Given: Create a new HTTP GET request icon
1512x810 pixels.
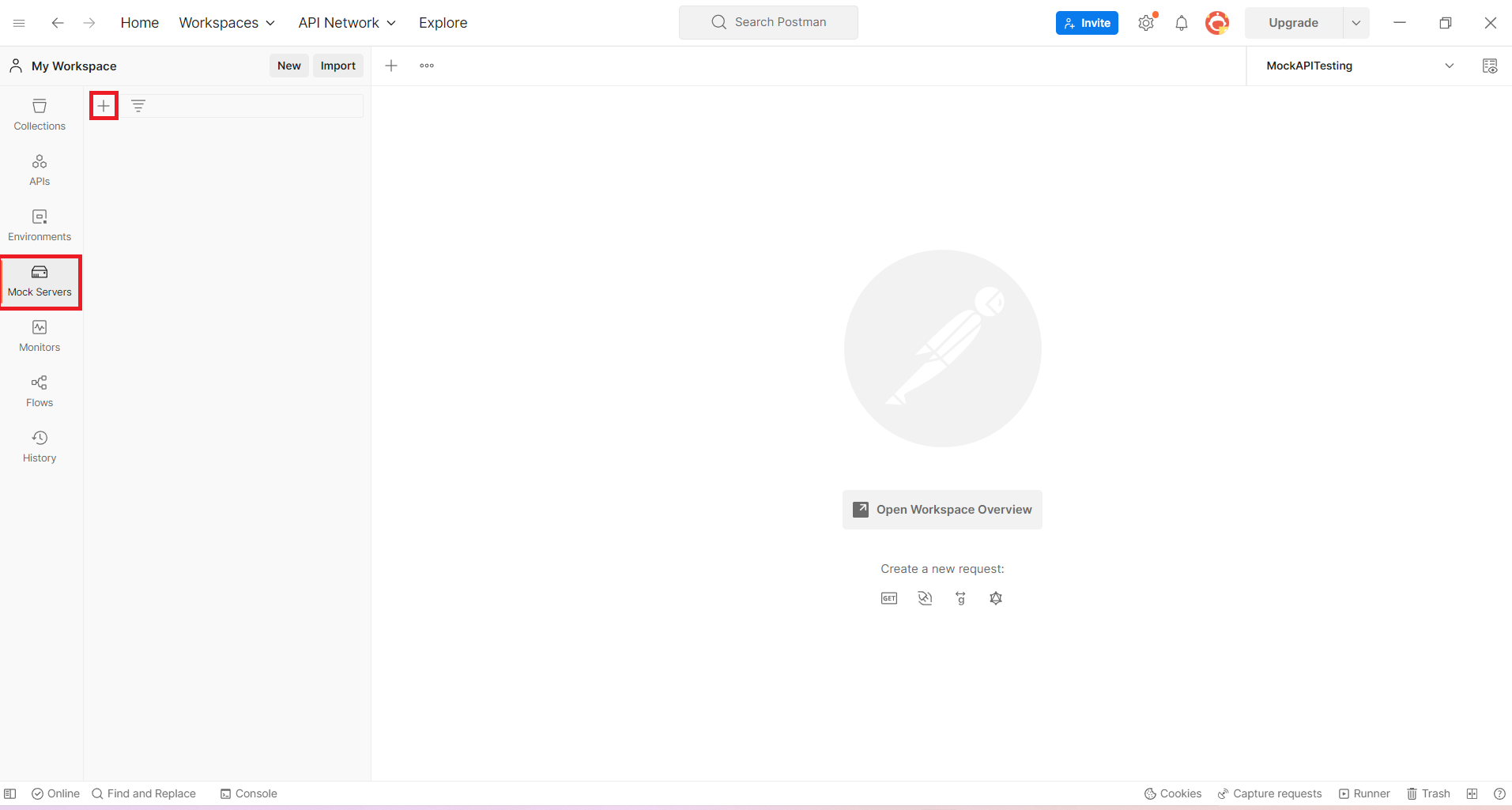Looking at the screenshot, I should (x=889, y=598).
